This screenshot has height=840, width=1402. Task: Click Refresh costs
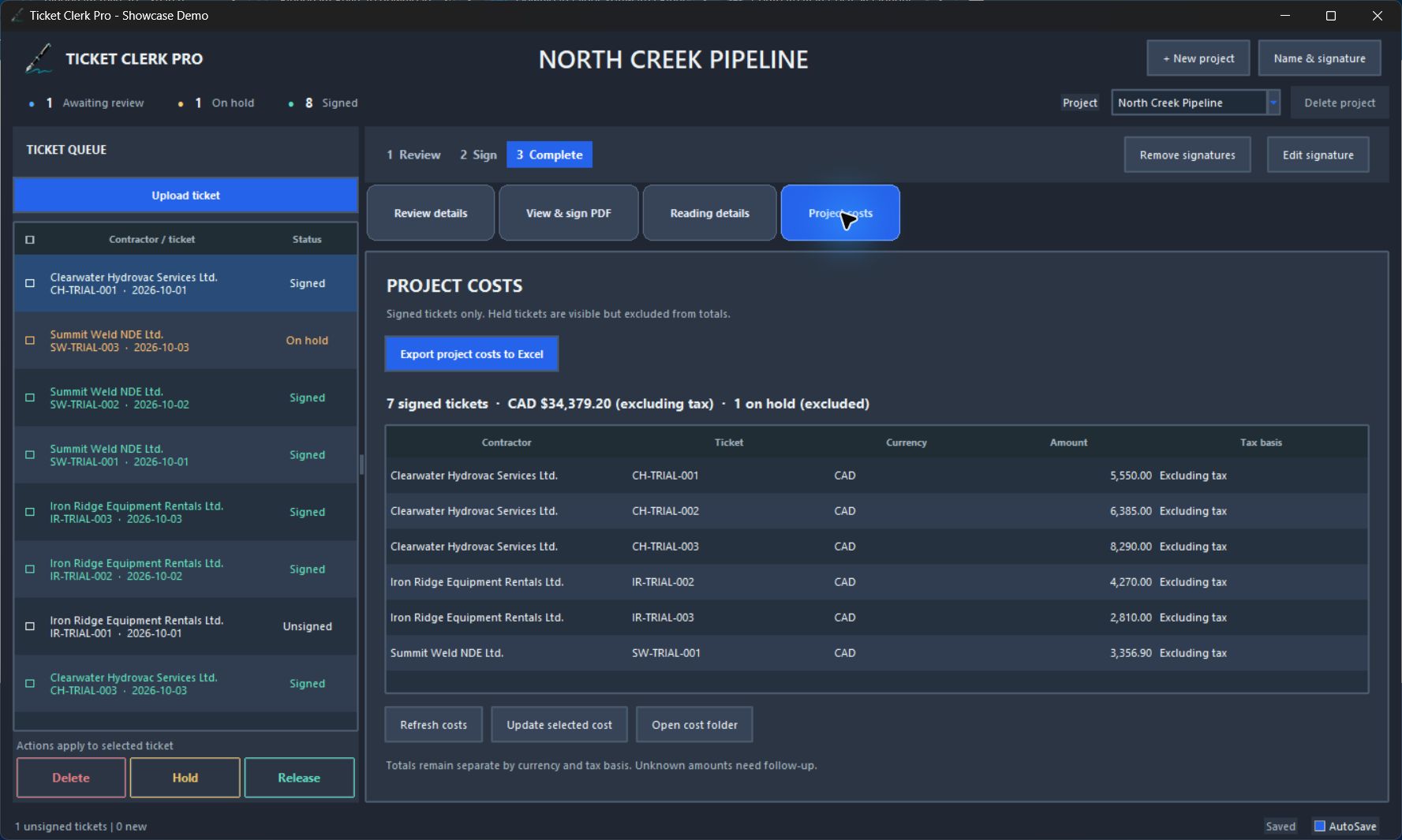(434, 725)
